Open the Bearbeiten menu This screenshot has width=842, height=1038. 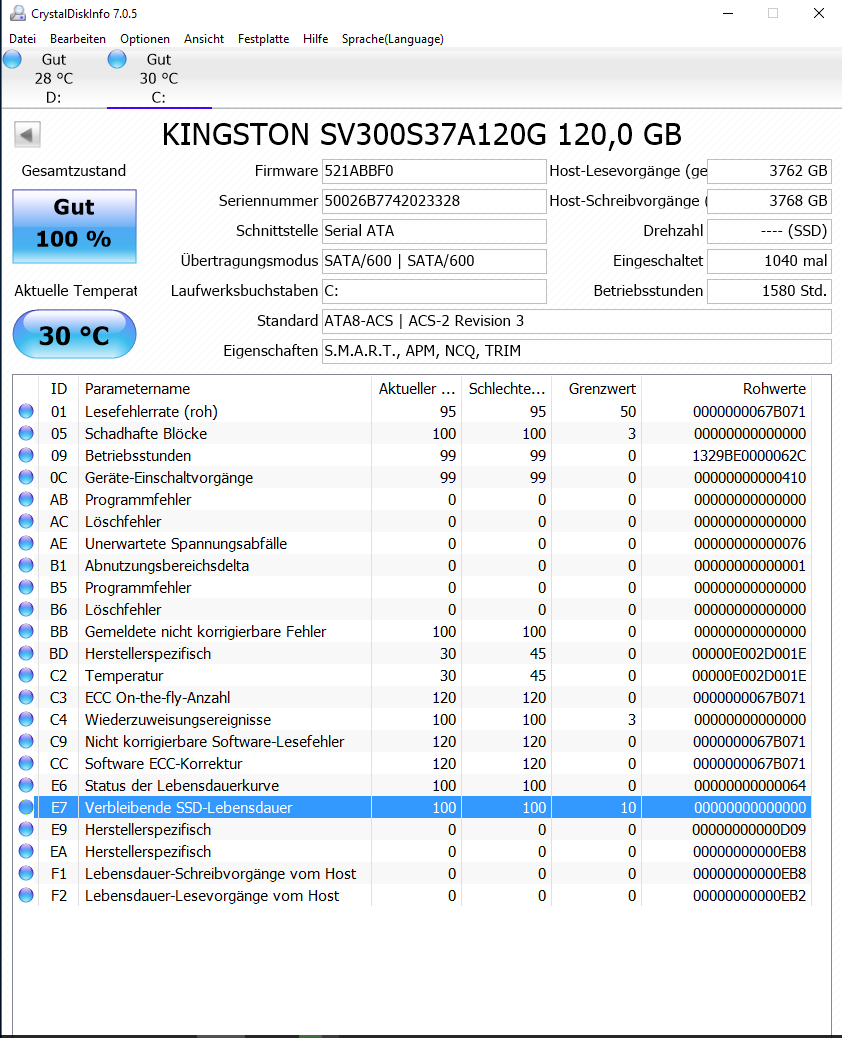click(78, 39)
